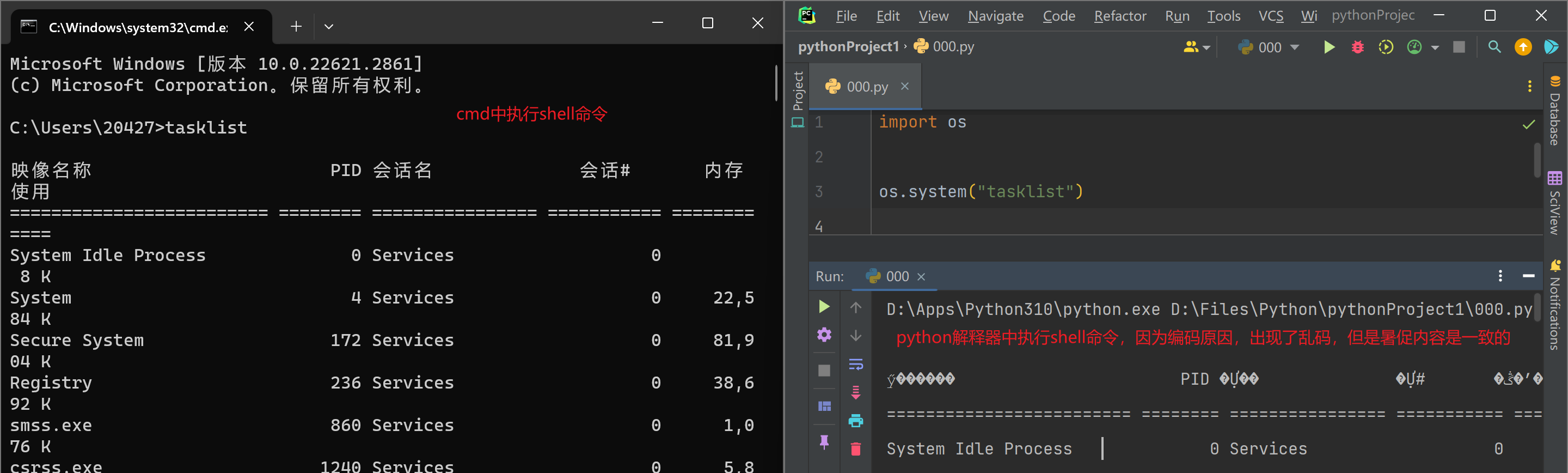This screenshot has height=473, width=1568.
Task: Open run settings wrench-gear icon
Action: tap(824, 335)
